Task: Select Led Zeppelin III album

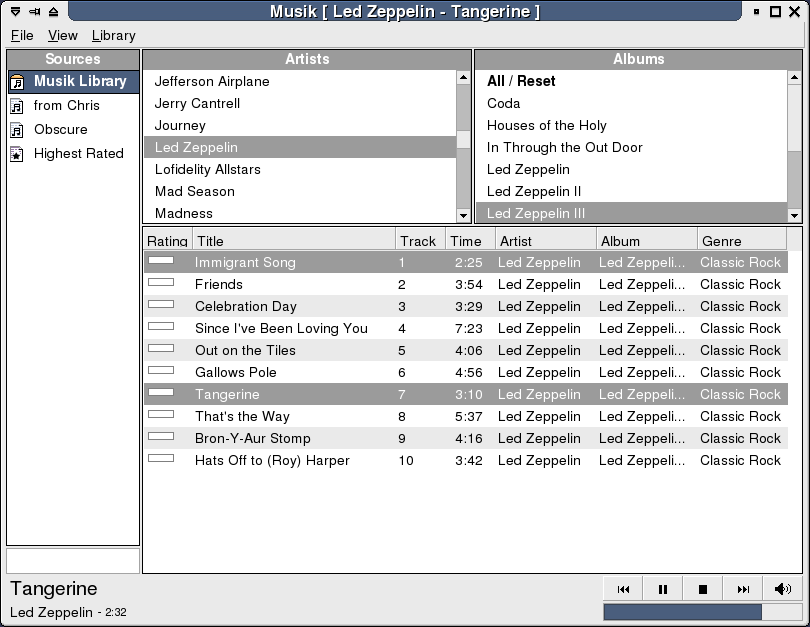Action: click(631, 213)
